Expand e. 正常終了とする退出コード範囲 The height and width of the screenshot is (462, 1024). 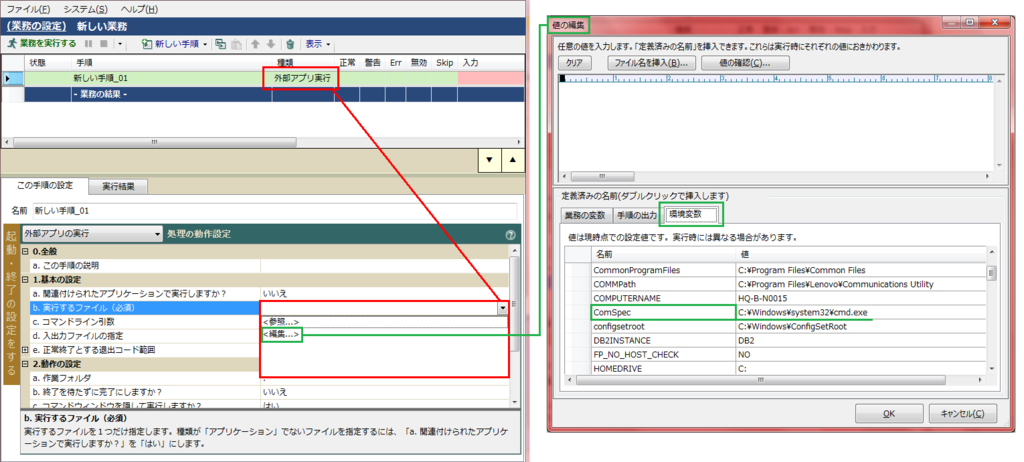[x=25, y=350]
